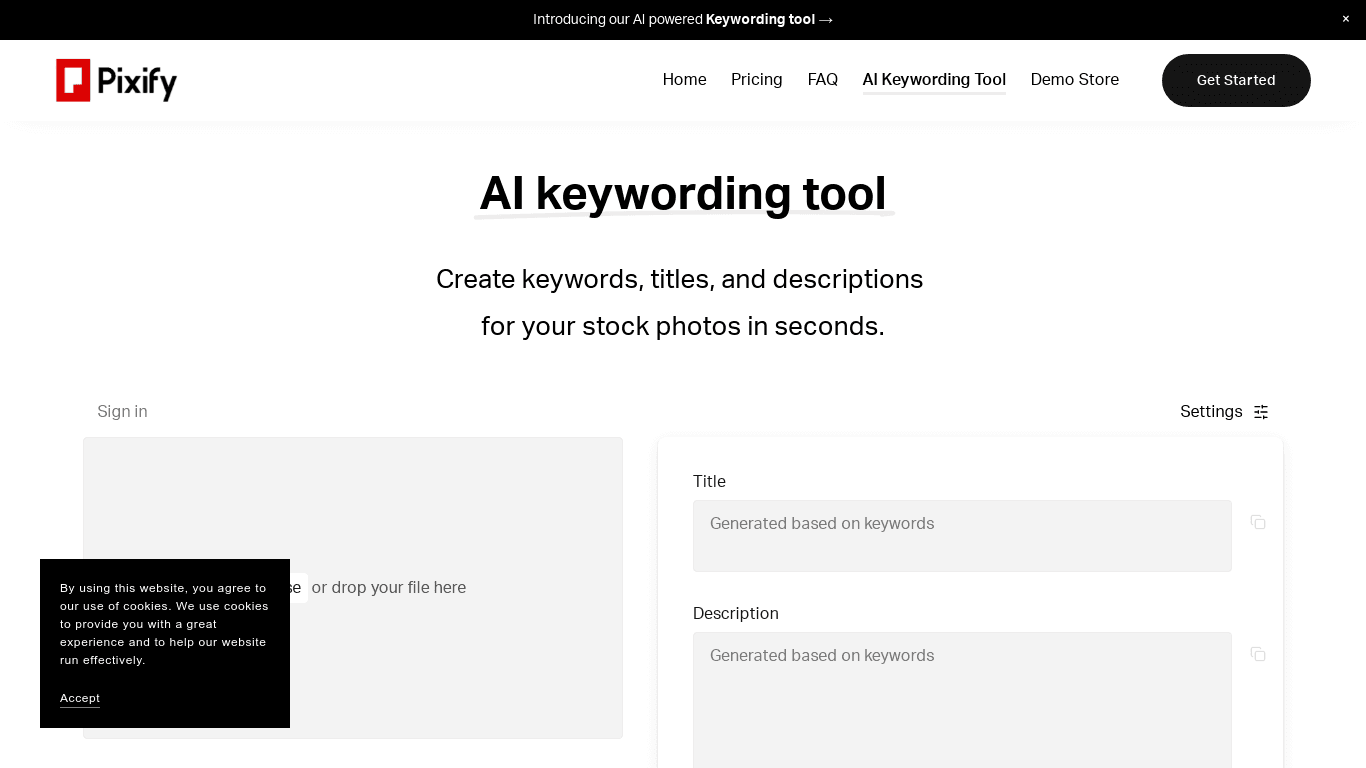Open the Settings label above the form

[1210, 412]
